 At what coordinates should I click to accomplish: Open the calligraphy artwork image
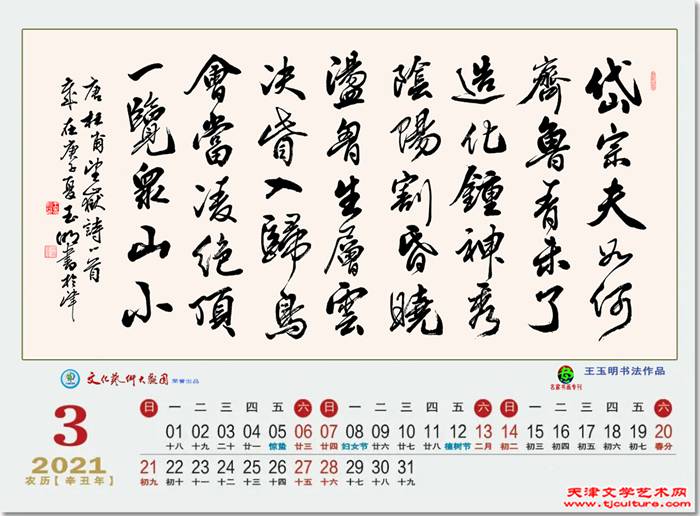click(x=350, y=194)
